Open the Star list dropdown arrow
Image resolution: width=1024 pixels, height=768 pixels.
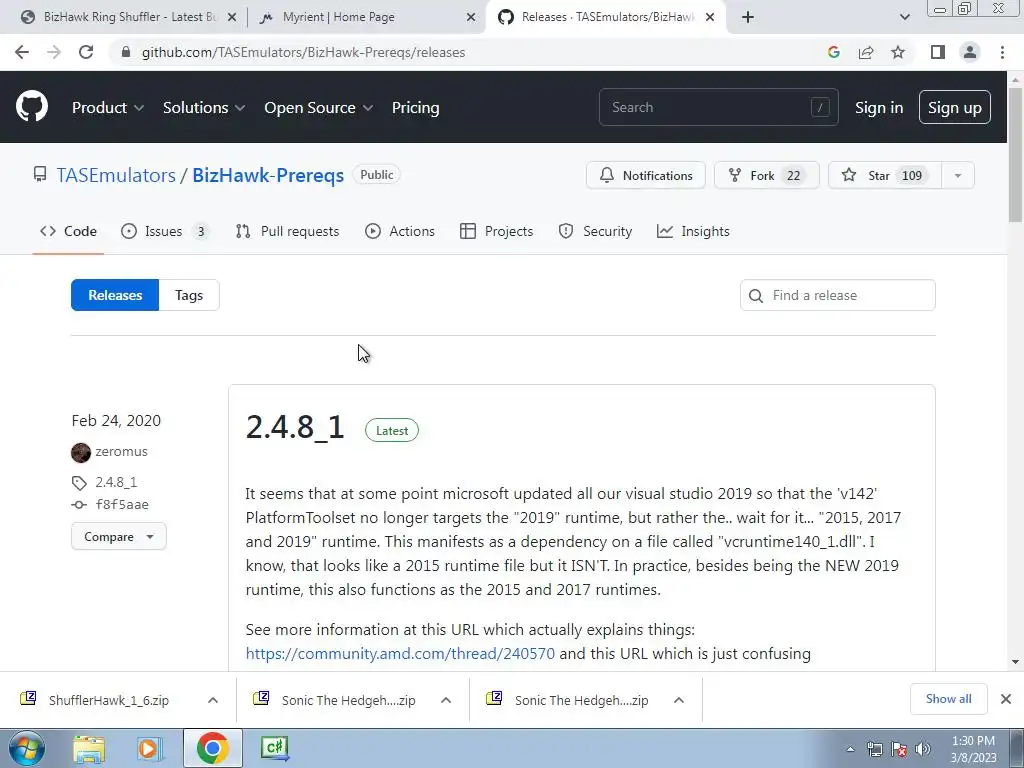(957, 175)
